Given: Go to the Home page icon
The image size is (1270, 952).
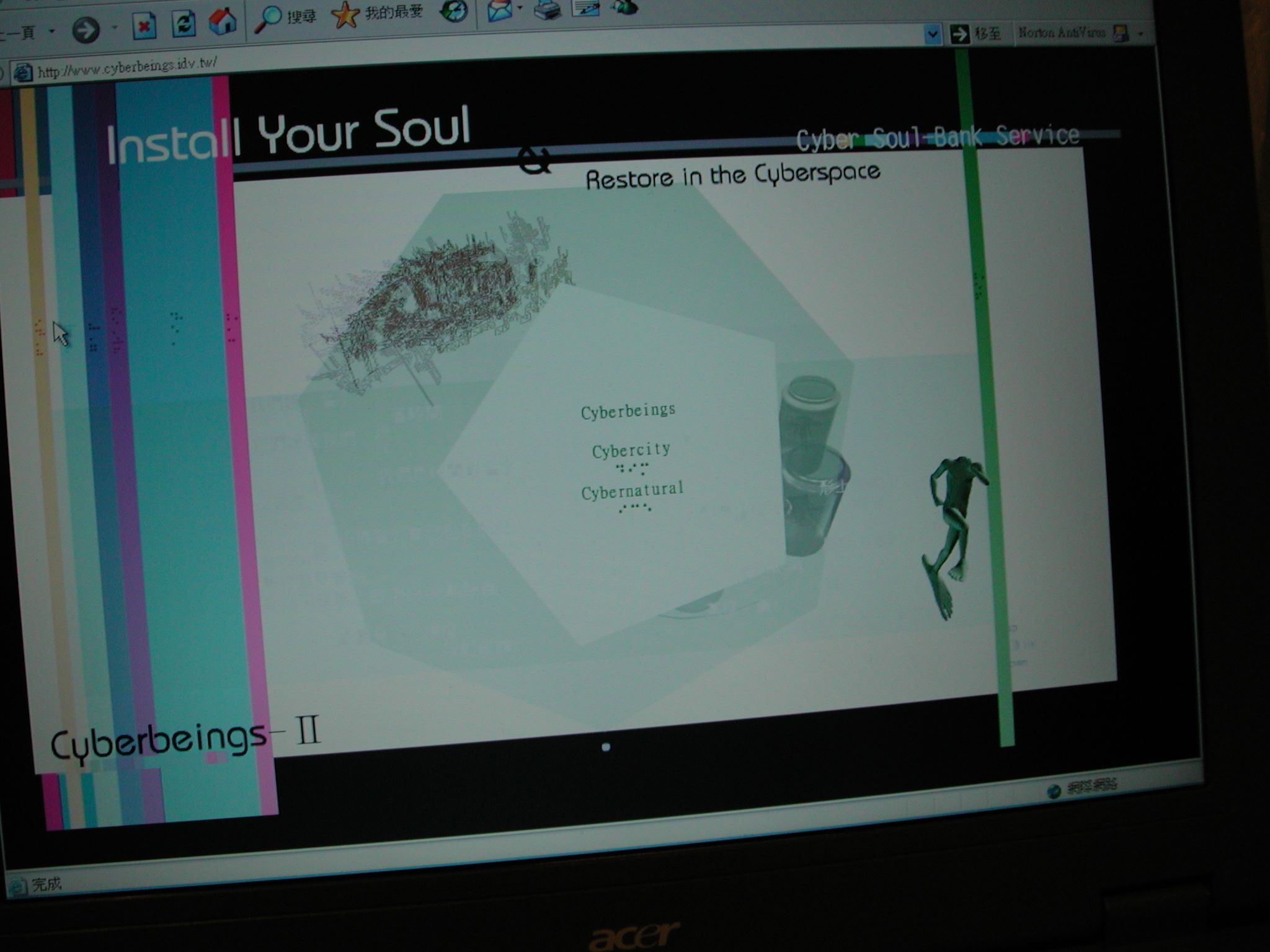Looking at the screenshot, I should pyautogui.click(x=223, y=22).
